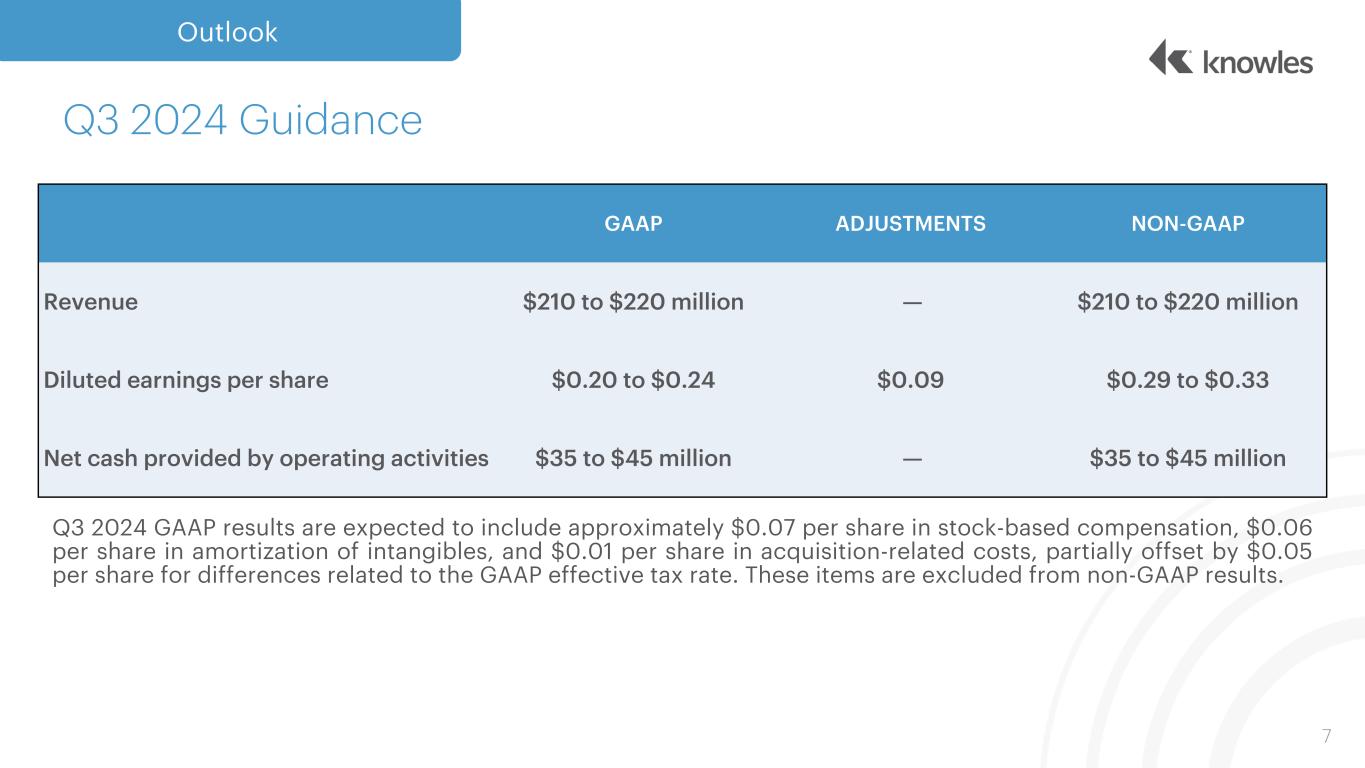
Task: Click the $0.09 adjustment value
Action: pos(910,380)
